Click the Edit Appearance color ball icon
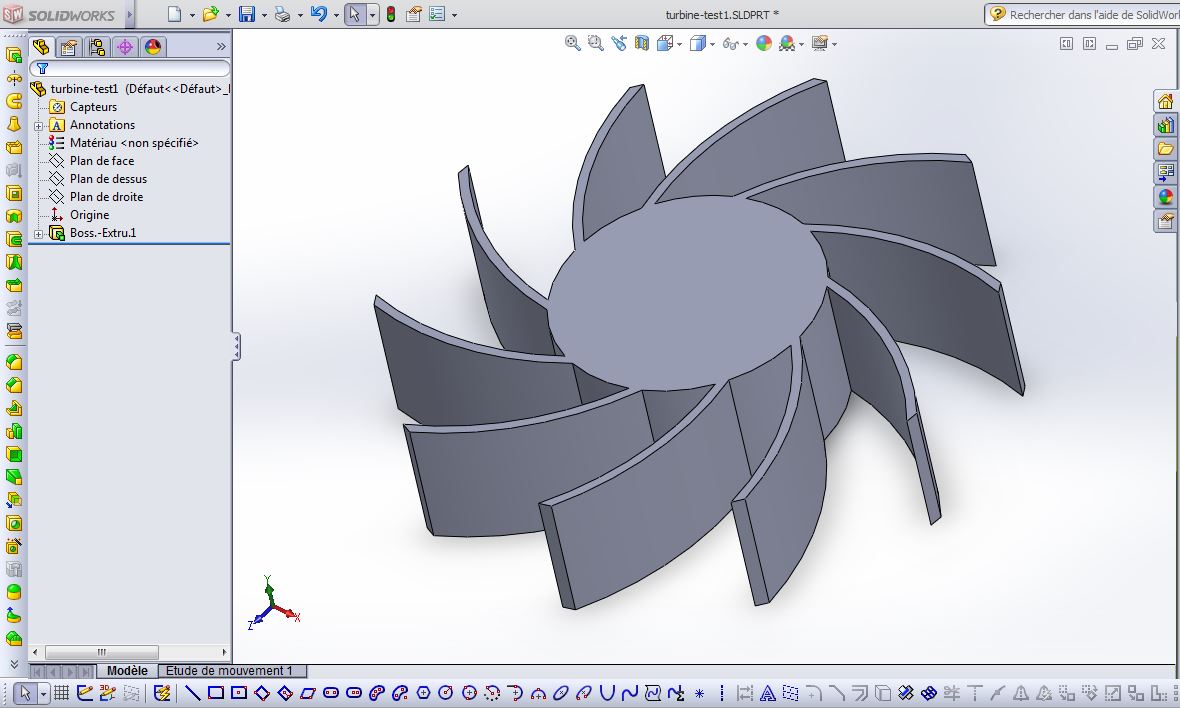The image size is (1180, 708). [764, 44]
